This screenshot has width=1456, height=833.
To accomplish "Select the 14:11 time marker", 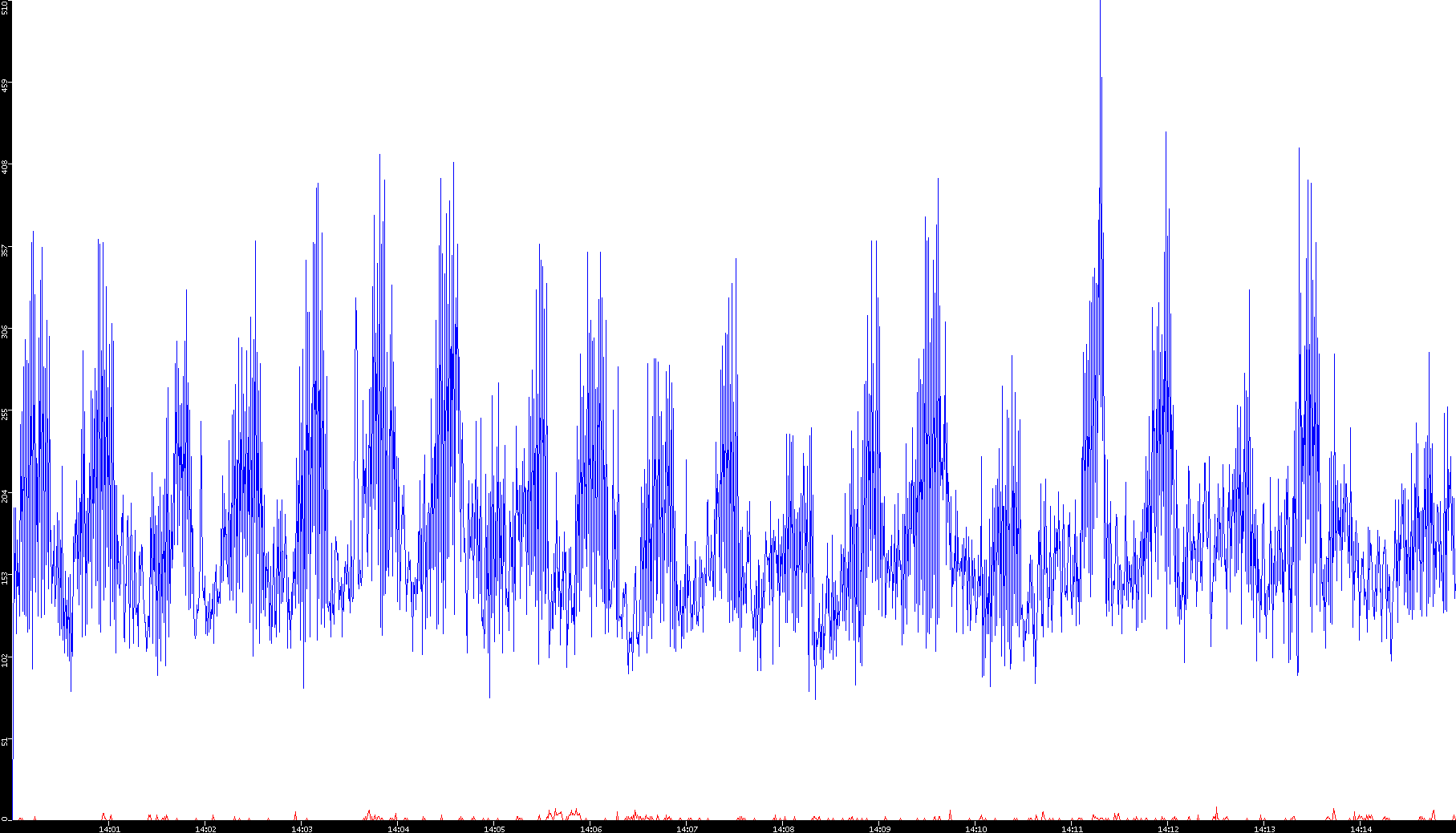I will click(1072, 828).
